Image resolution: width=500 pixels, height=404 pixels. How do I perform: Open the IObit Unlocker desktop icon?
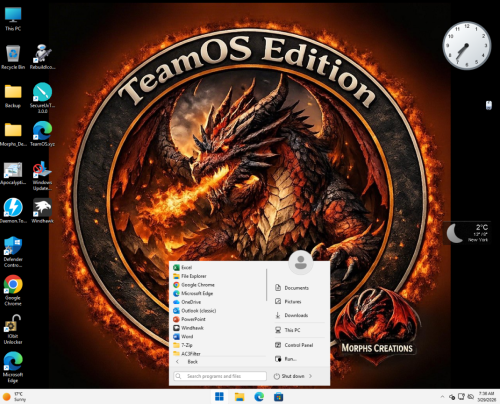click(13, 329)
